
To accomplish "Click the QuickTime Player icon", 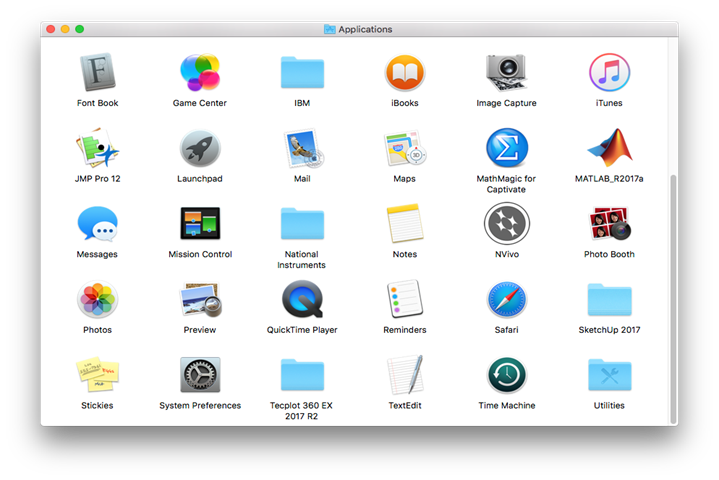I will click(x=302, y=299).
